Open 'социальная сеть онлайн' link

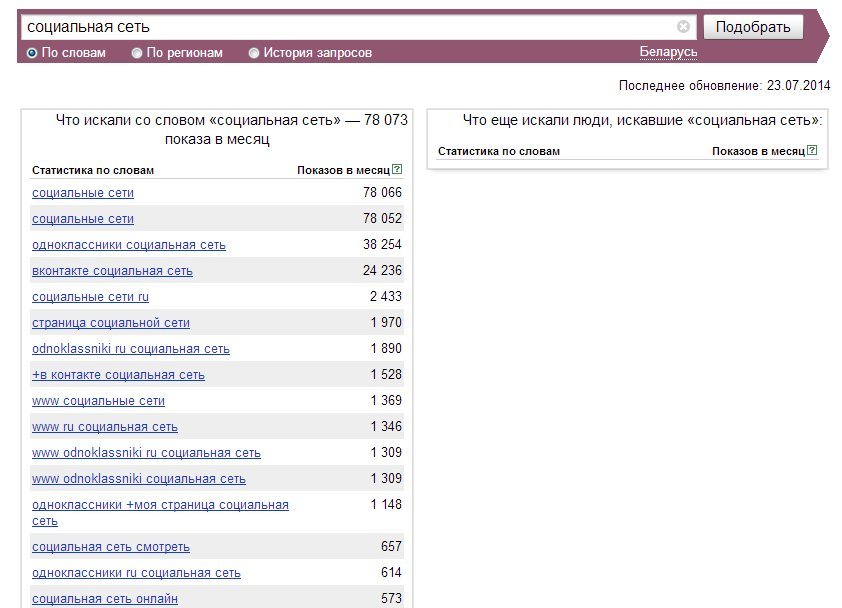click(x=105, y=599)
